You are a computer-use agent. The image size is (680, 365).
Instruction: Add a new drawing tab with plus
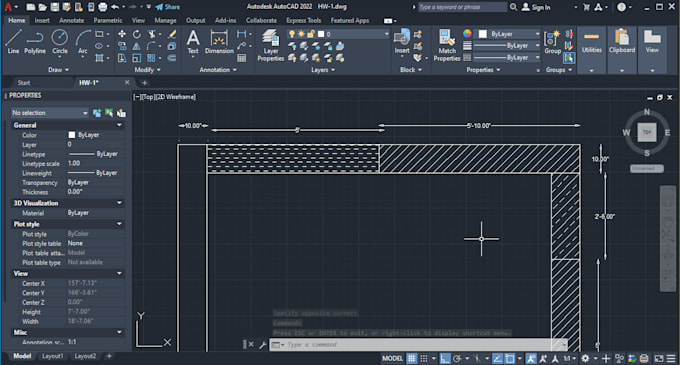coord(144,82)
